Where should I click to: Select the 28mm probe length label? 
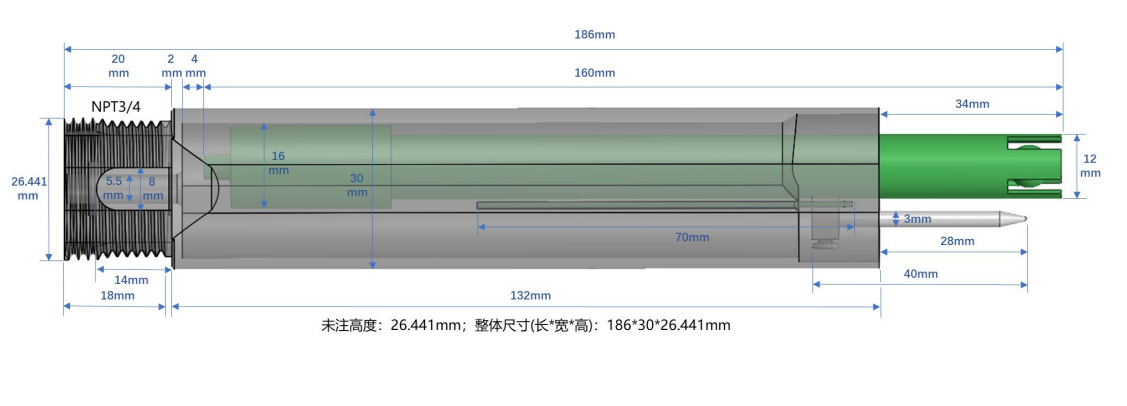(x=956, y=242)
